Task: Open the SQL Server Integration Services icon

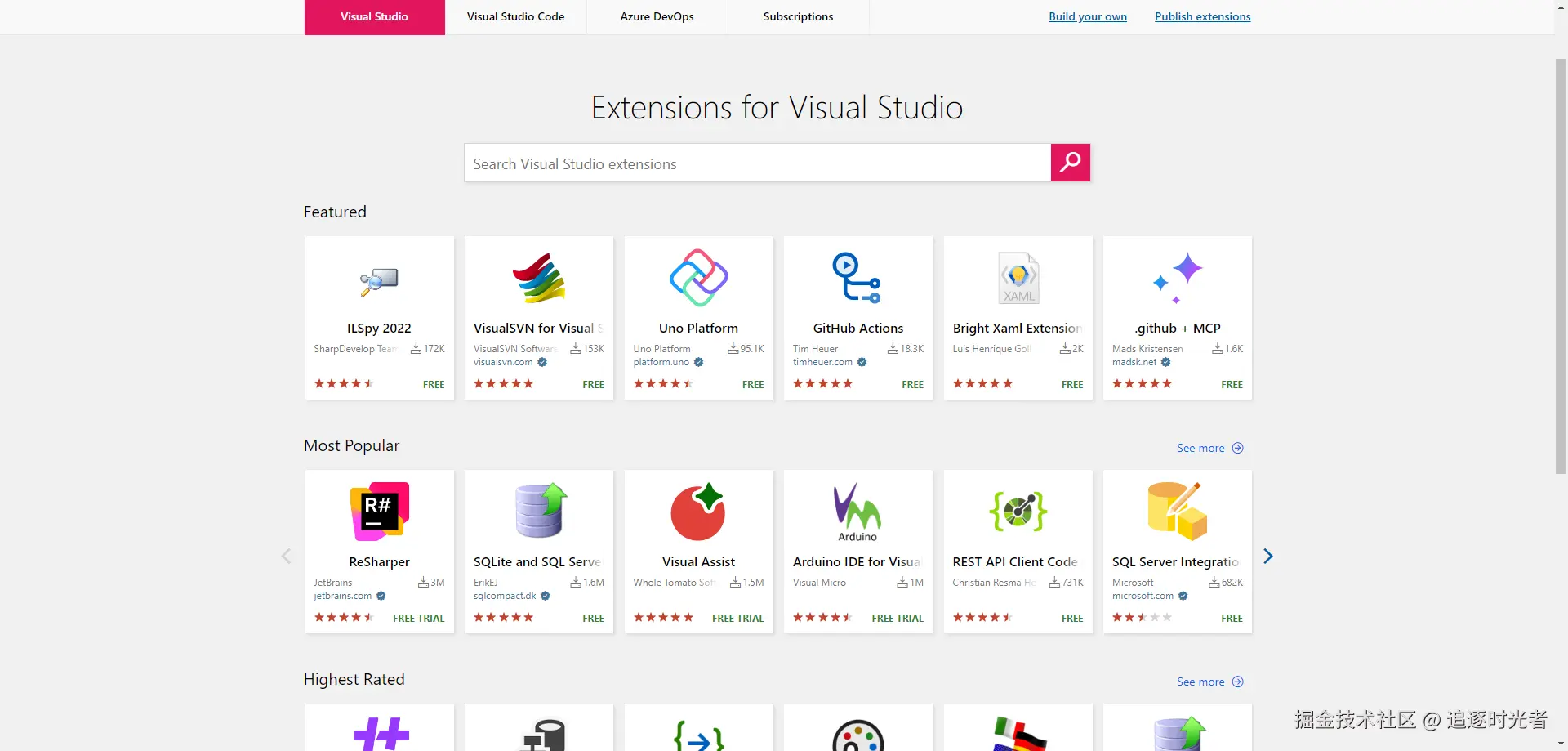Action: click(1177, 512)
